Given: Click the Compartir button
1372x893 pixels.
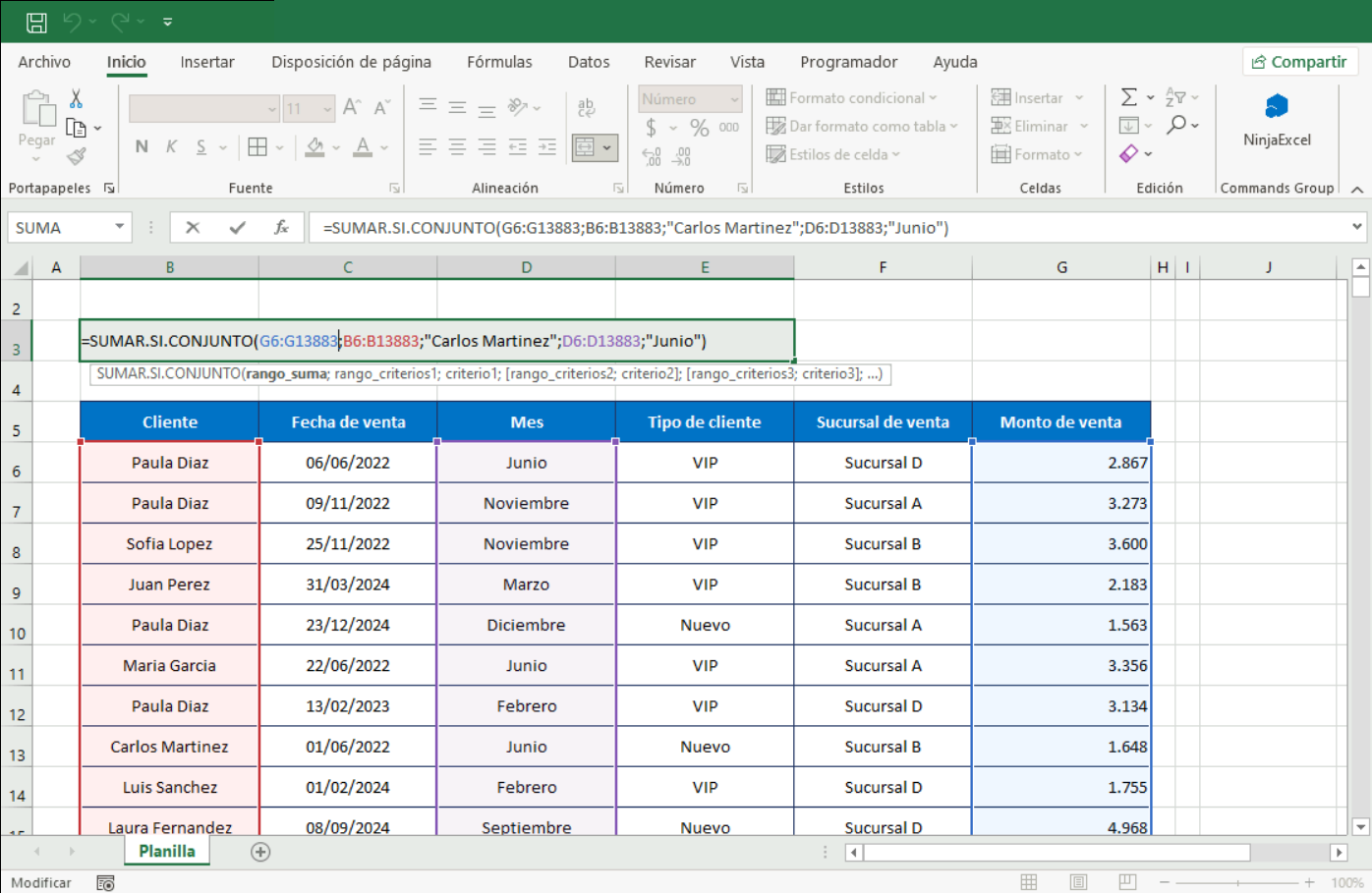Looking at the screenshot, I should click(1299, 62).
